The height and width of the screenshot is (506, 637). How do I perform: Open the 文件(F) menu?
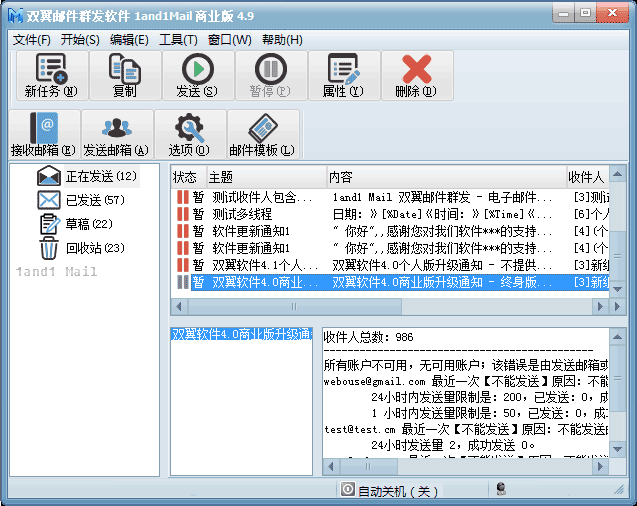pos(31,40)
